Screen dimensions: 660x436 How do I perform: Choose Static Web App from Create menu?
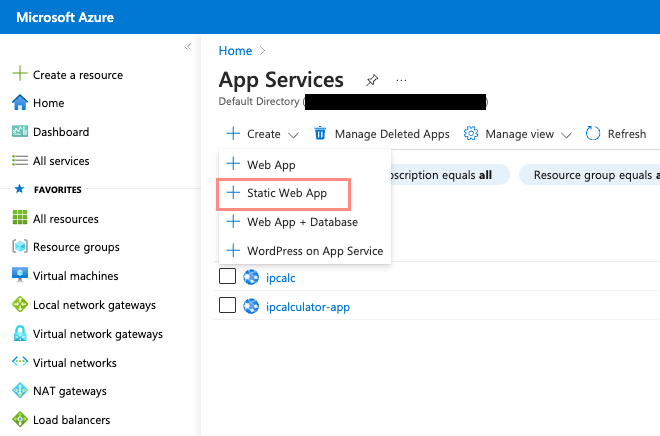click(x=286, y=193)
